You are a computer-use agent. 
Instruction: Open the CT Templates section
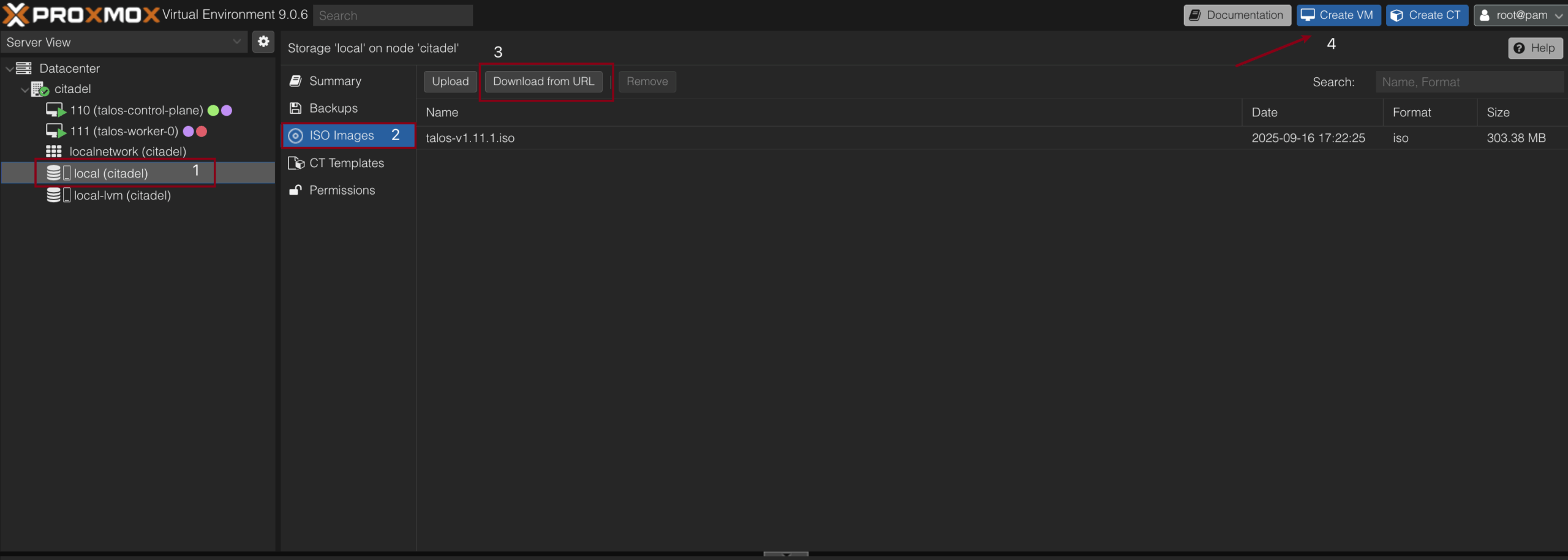pyautogui.click(x=346, y=163)
